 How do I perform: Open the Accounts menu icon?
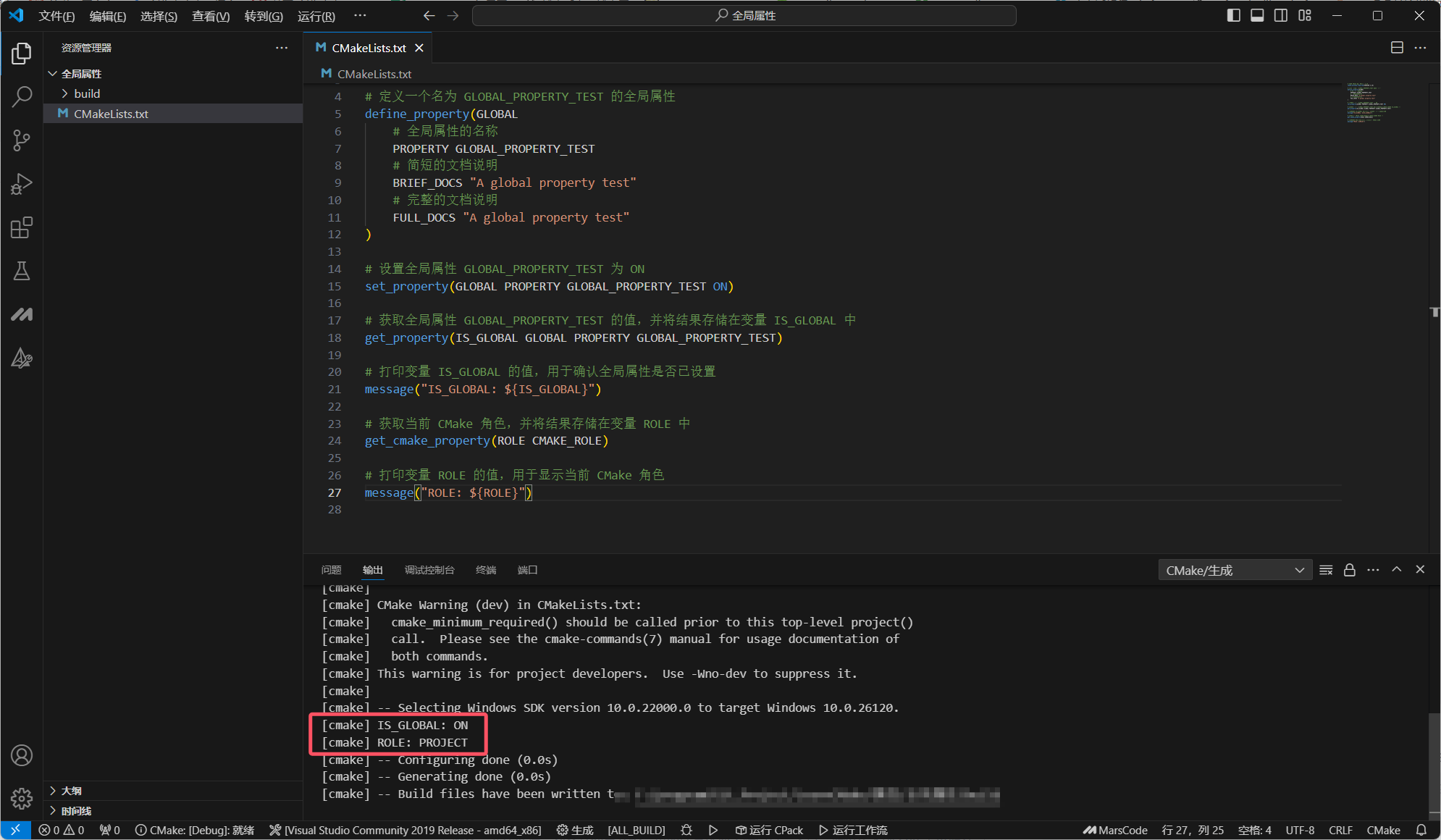click(22, 755)
